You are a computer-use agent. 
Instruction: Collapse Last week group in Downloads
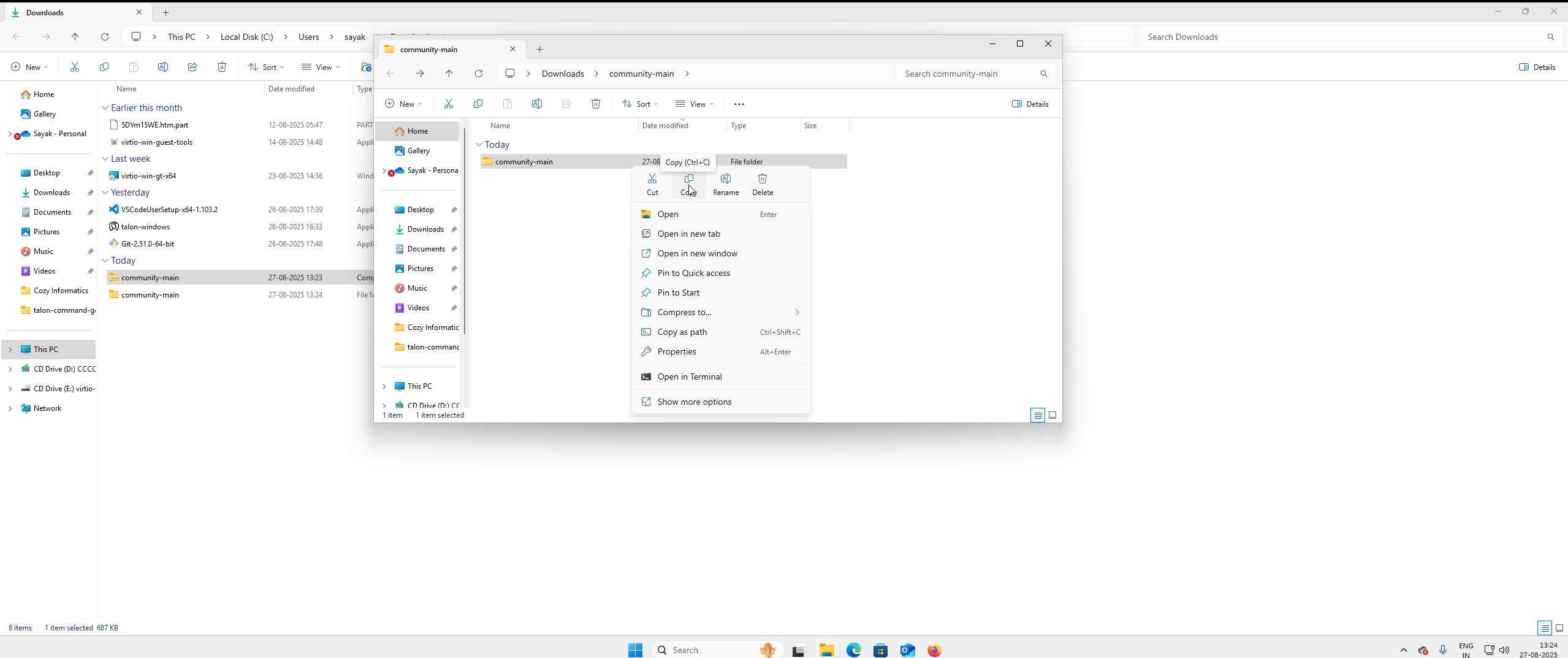coord(105,159)
